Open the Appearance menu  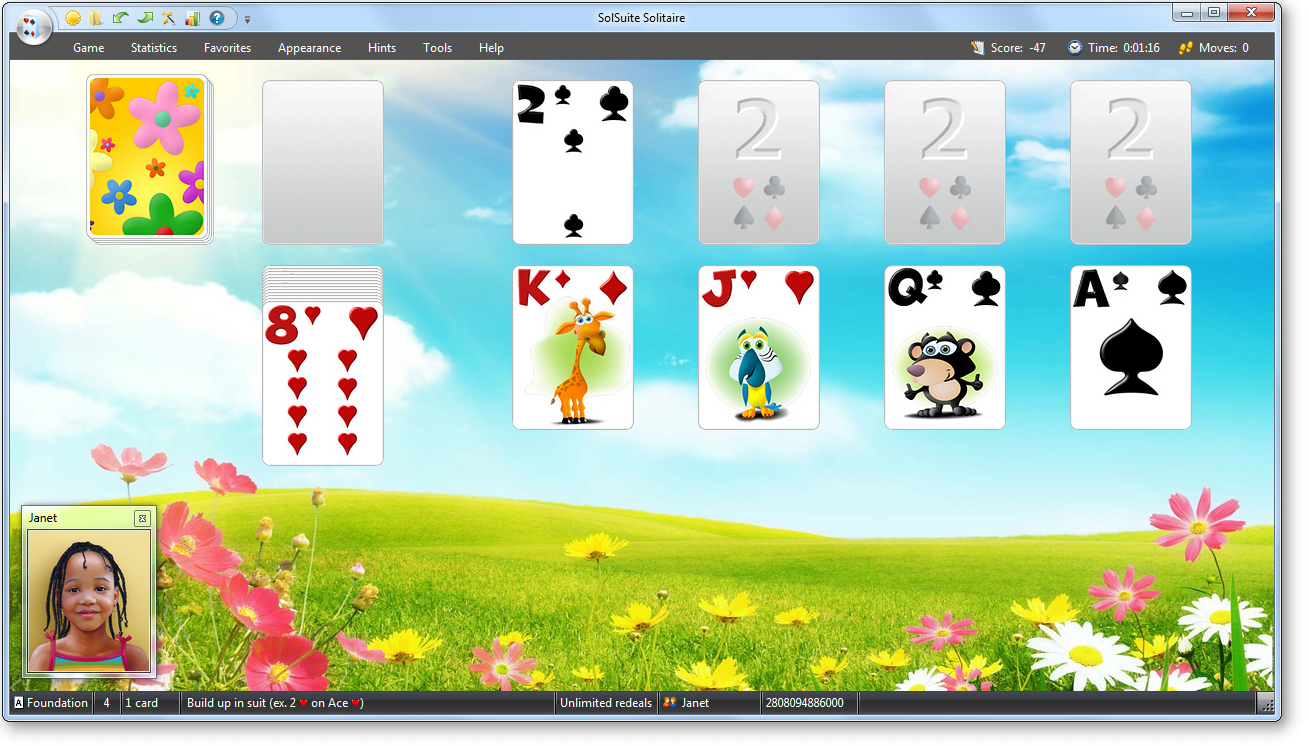309,47
